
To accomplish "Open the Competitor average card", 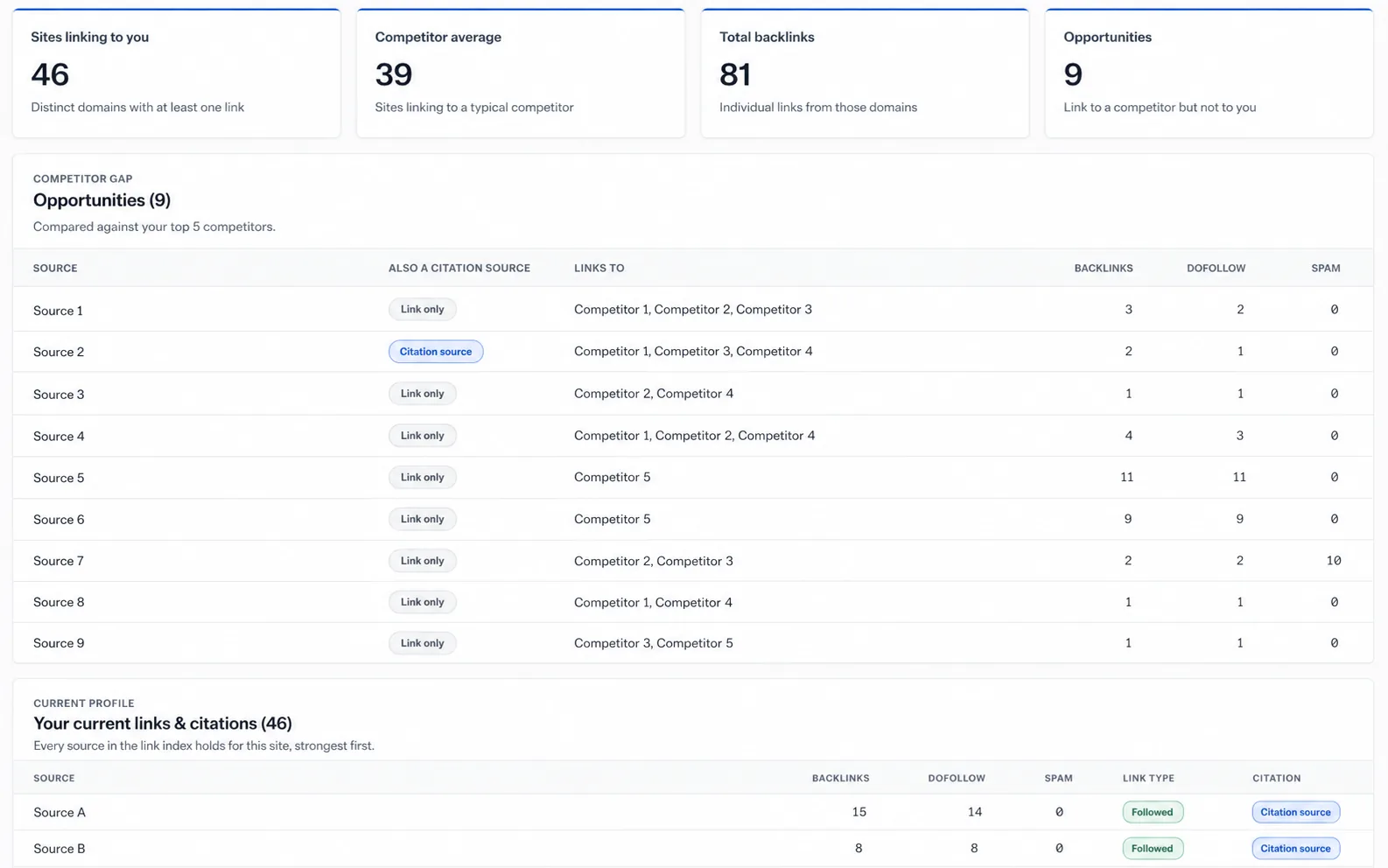I will (521, 73).
